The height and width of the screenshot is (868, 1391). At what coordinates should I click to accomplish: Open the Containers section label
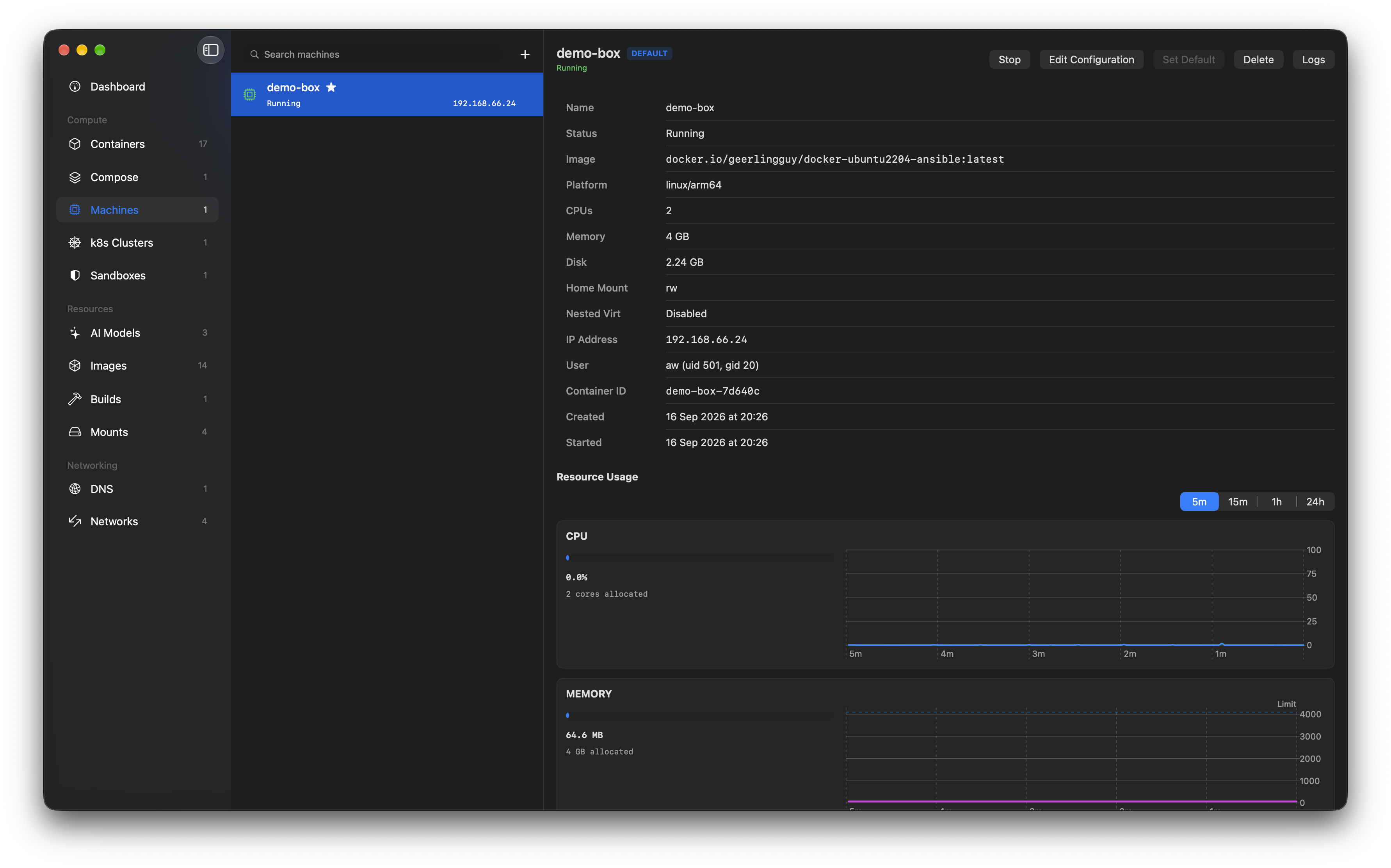point(118,144)
